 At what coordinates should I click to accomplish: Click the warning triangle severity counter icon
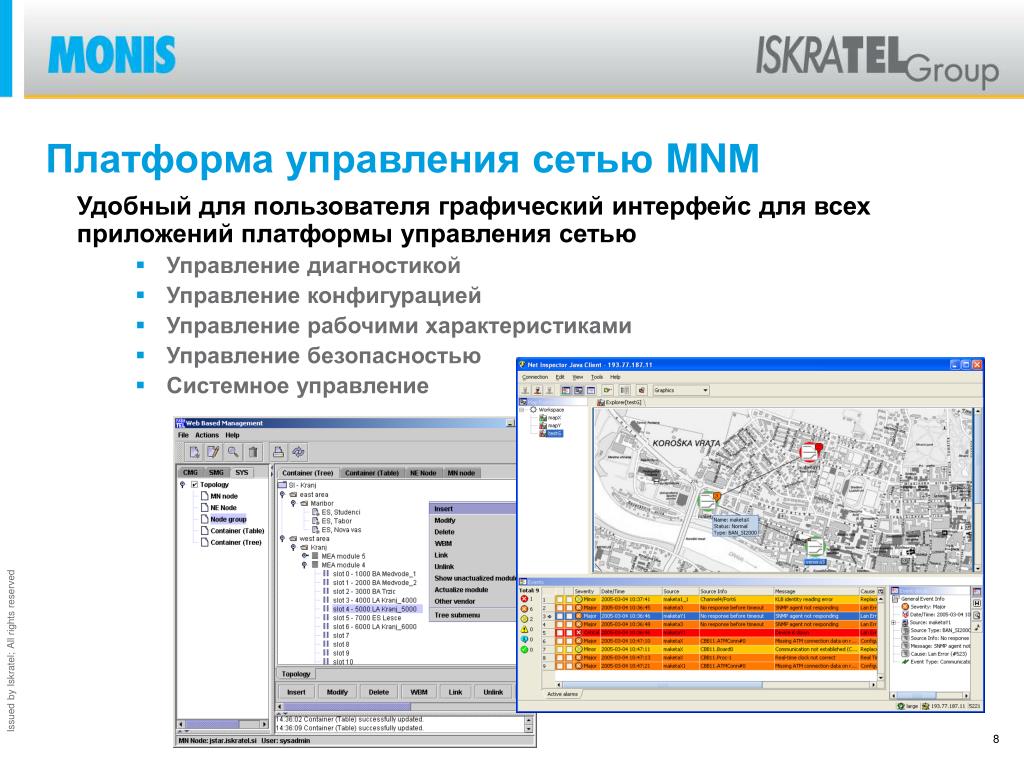(524, 629)
